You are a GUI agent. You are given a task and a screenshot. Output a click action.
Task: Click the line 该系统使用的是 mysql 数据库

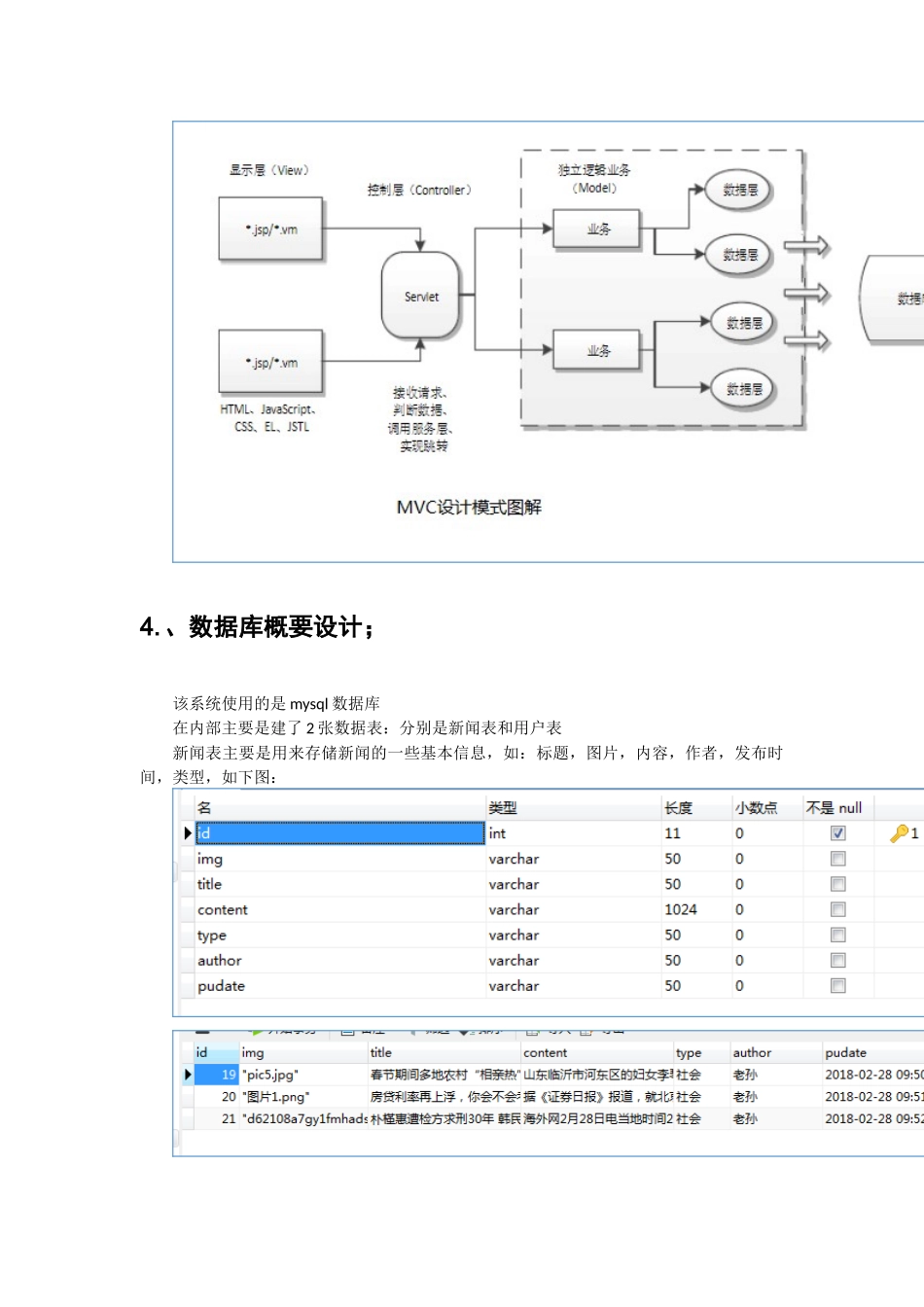click(x=276, y=703)
